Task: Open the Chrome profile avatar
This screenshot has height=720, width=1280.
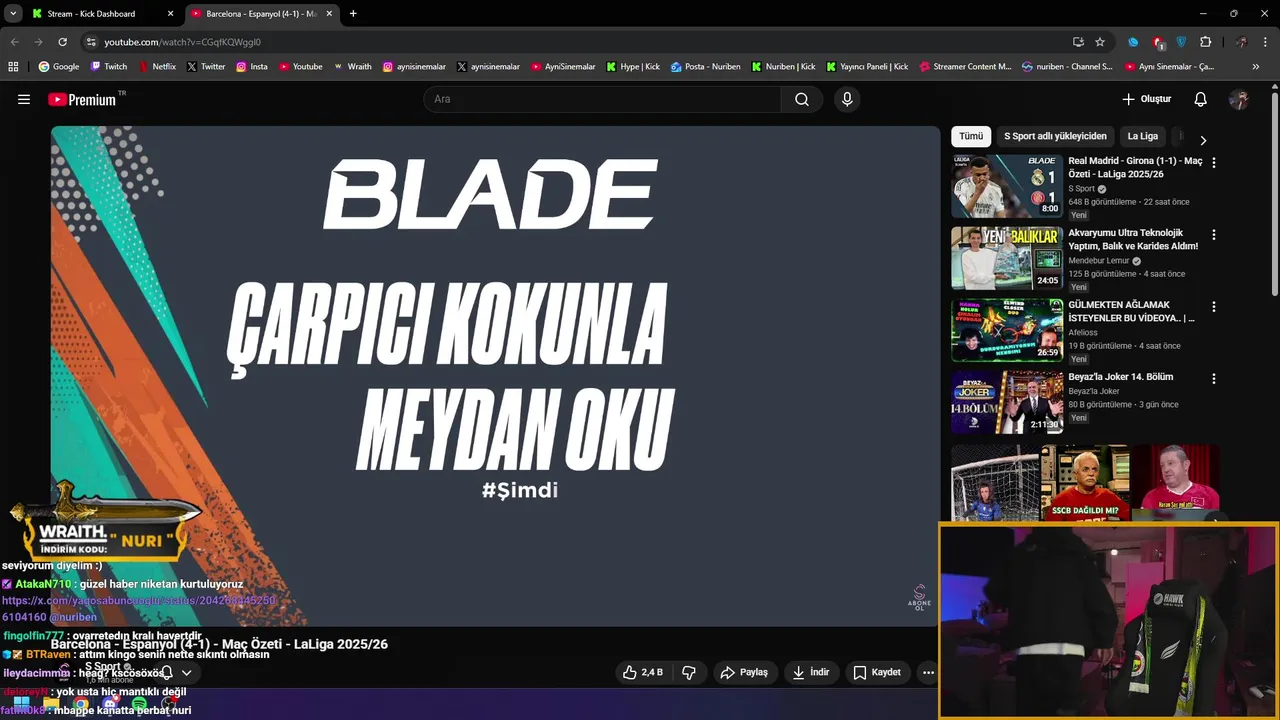Action: pos(1241,42)
